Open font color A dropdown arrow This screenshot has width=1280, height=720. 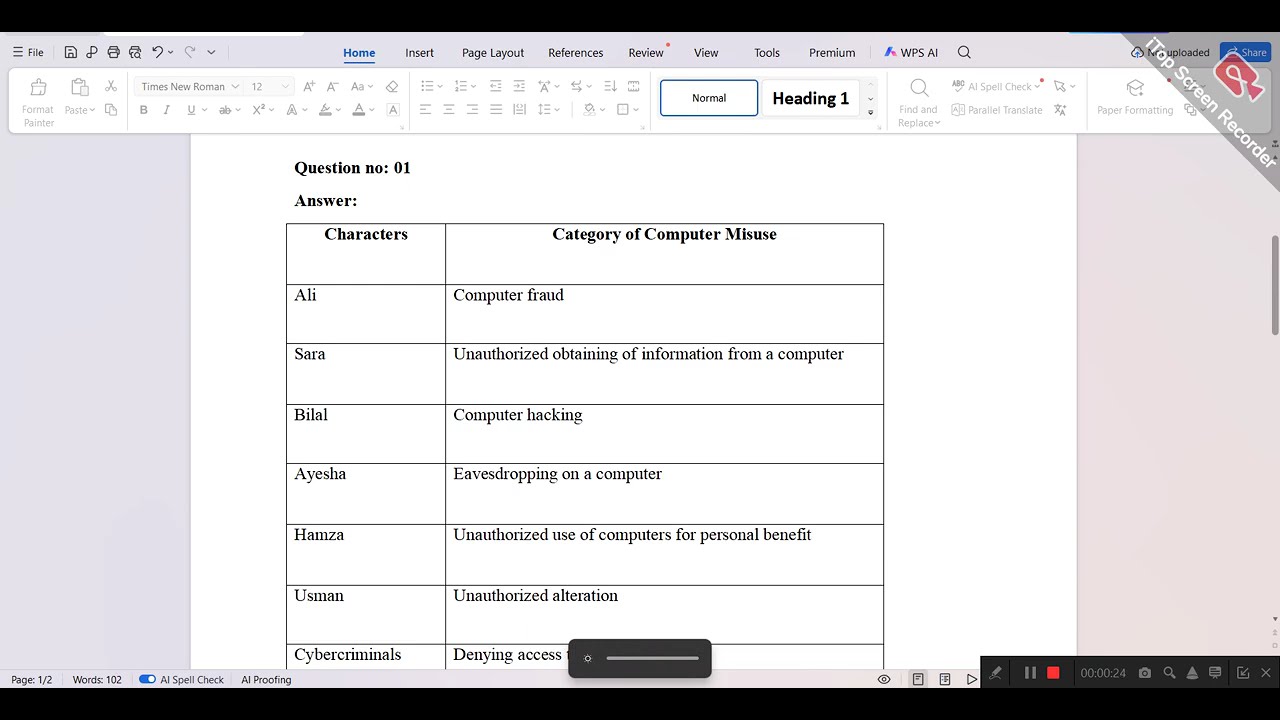pos(372,110)
